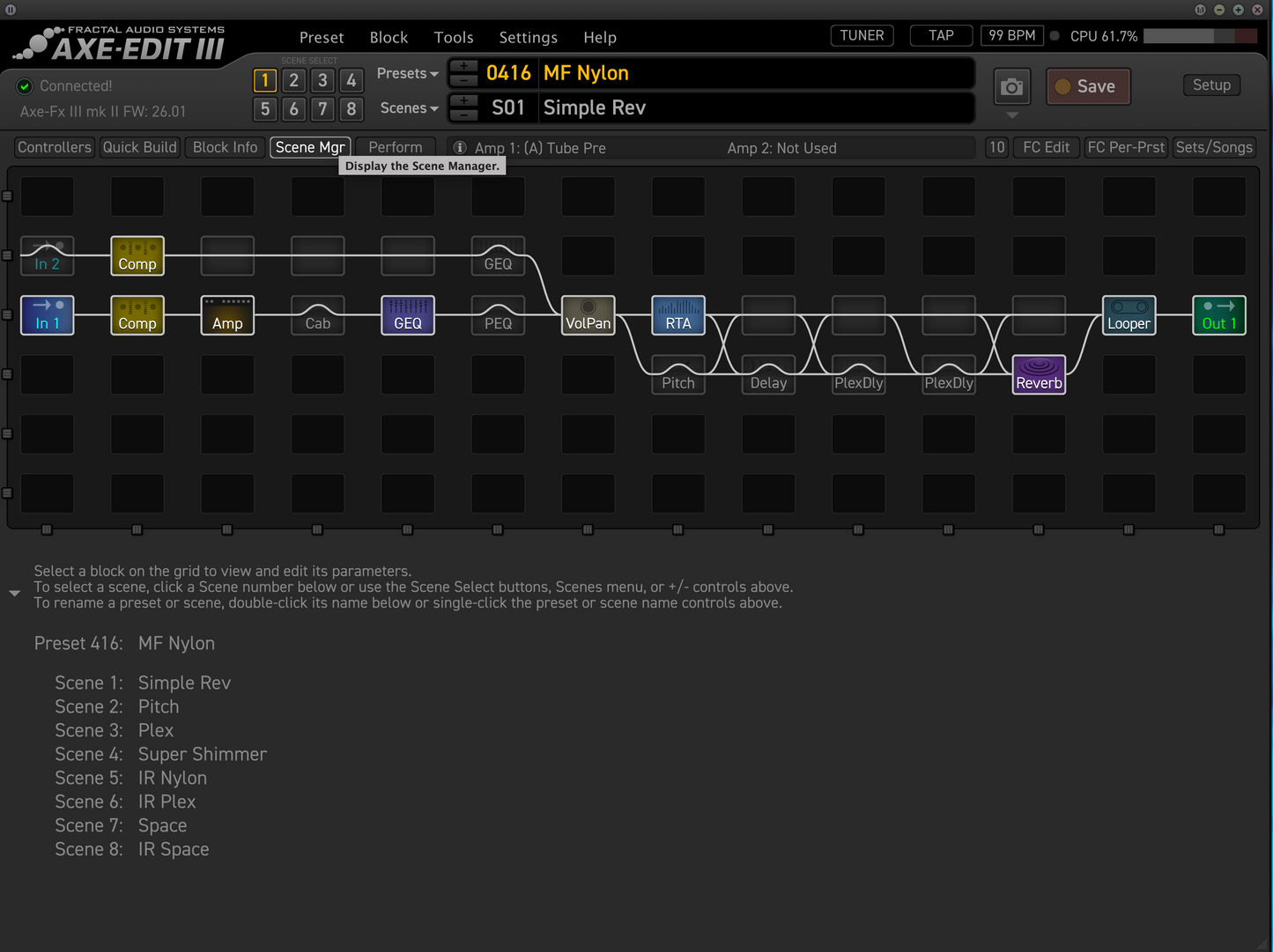Image resolution: width=1273 pixels, height=952 pixels.
Task: Open the Presets dropdown
Action: click(x=407, y=73)
